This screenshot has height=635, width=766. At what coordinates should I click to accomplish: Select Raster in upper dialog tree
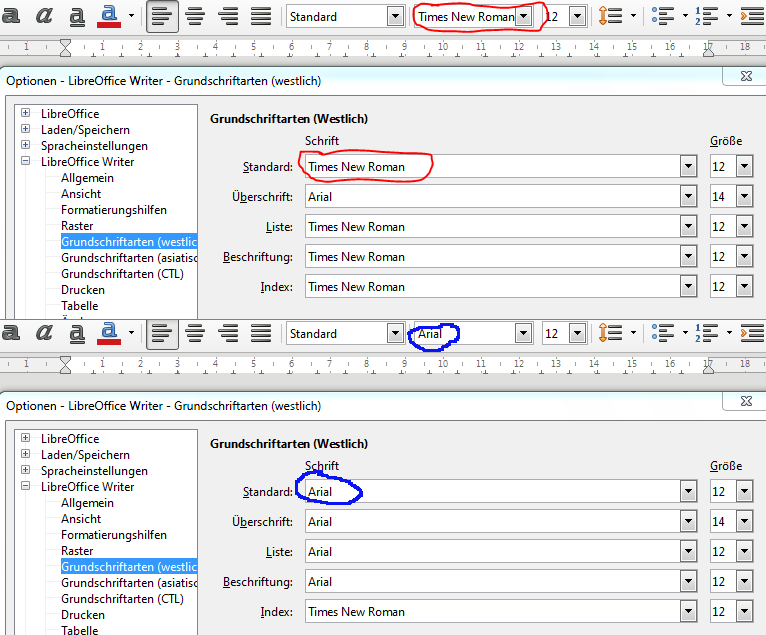[77, 226]
